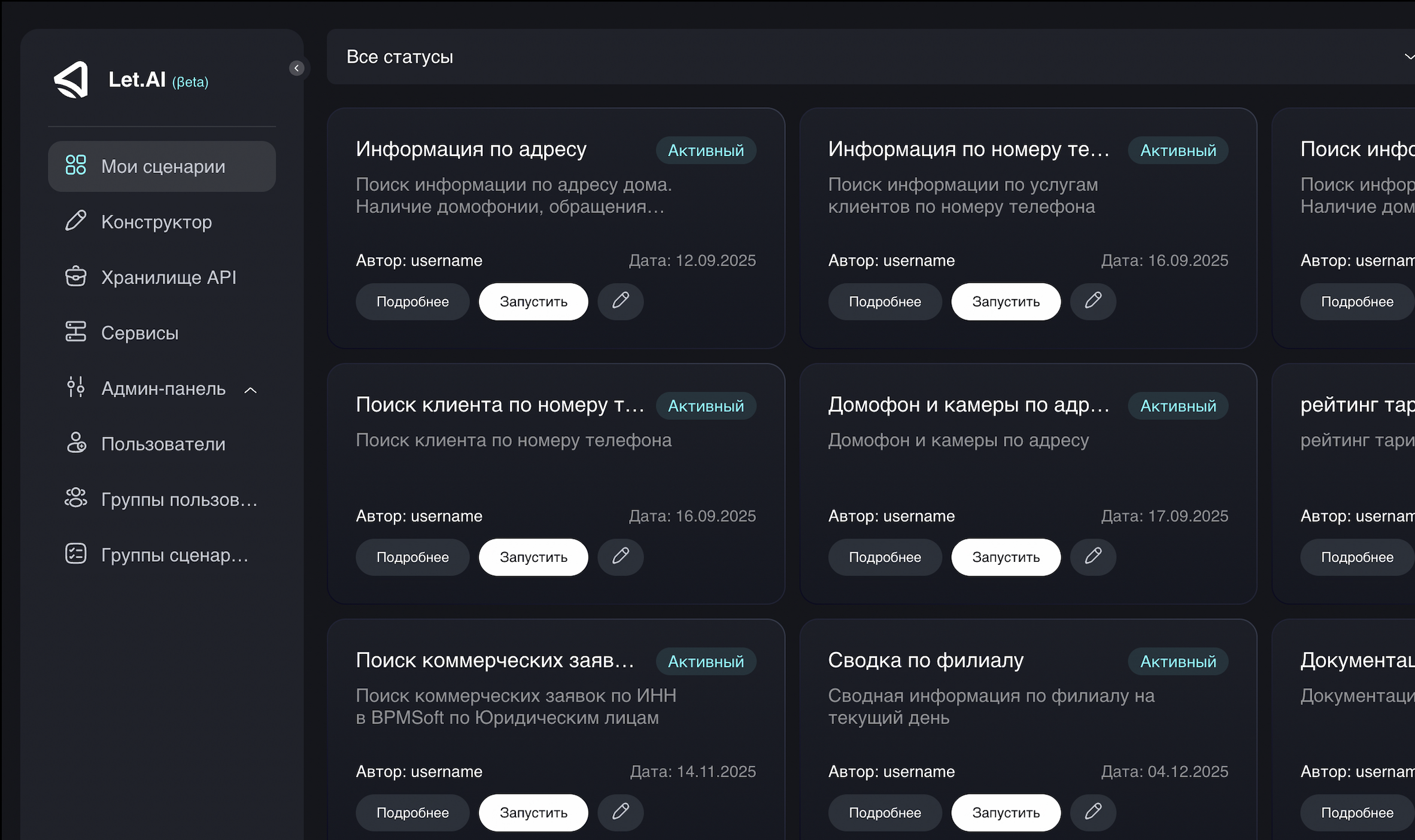This screenshot has width=1415, height=840.
Task: Open Хранилище API section
Action: coord(162,277)
